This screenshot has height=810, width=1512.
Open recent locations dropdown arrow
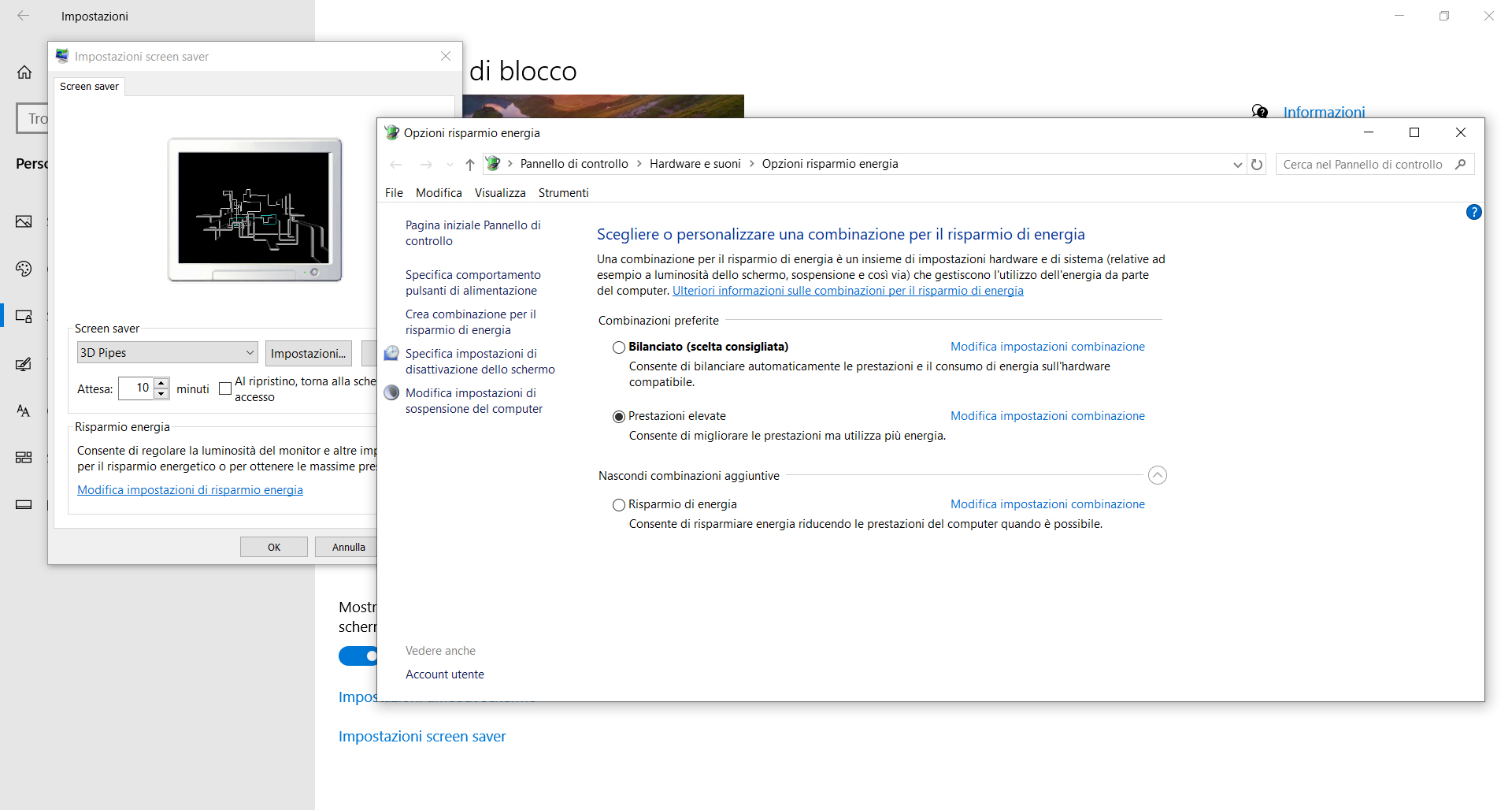click(x=450, y=165)
